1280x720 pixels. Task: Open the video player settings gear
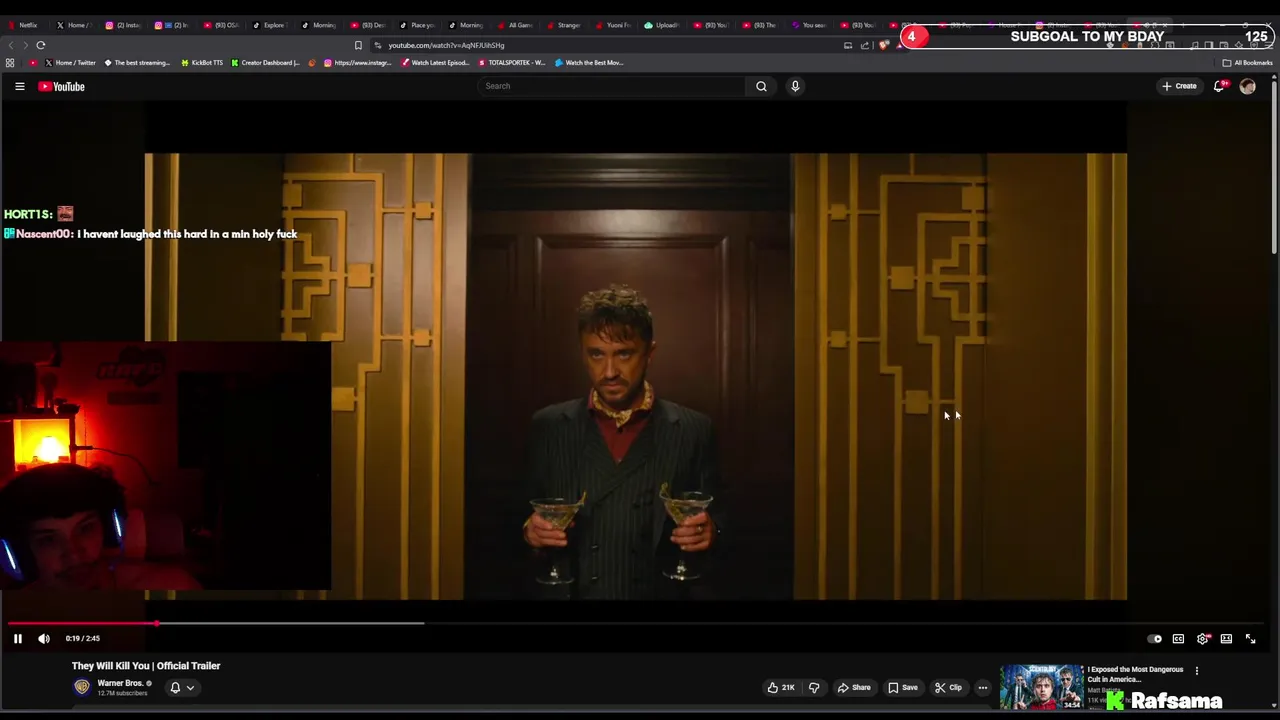tap(1203, 639)
